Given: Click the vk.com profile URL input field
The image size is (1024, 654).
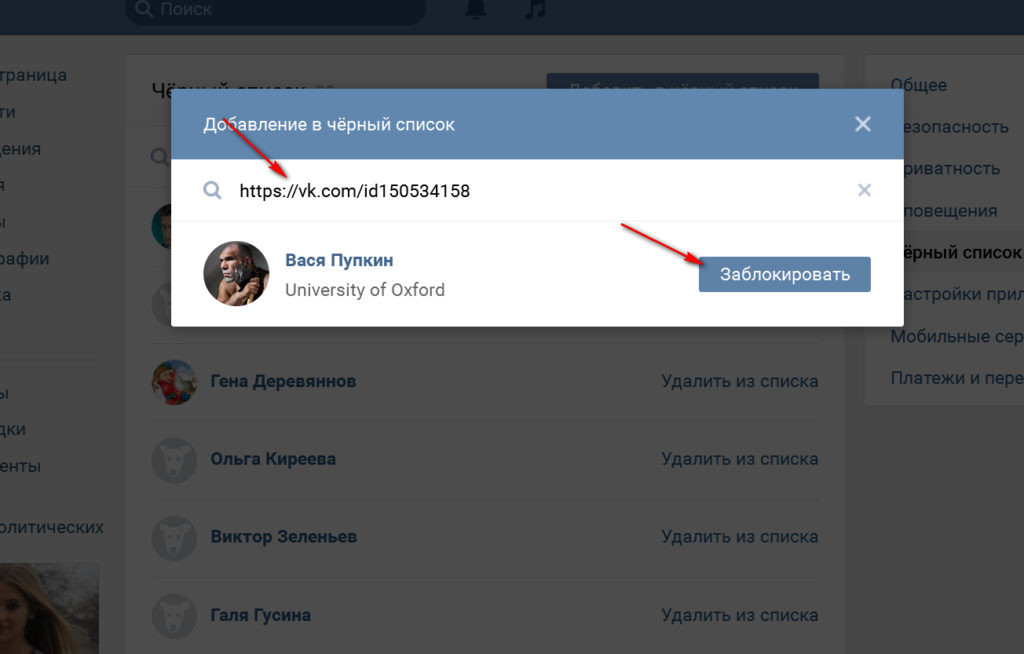Looking at the screenshot, I should point(540,190).
